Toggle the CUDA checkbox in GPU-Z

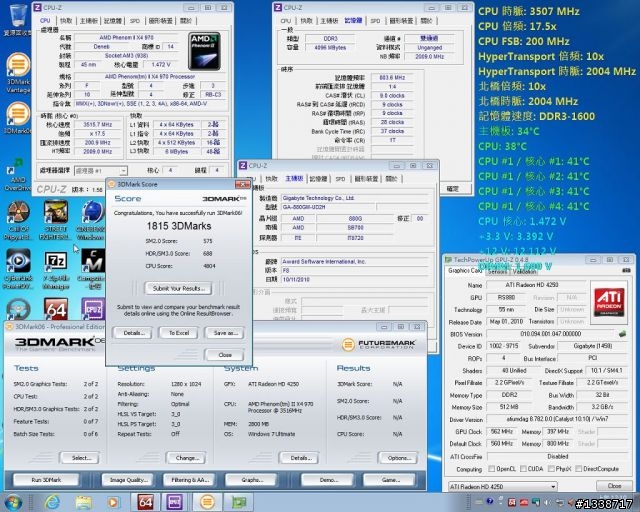click(523, 469)
